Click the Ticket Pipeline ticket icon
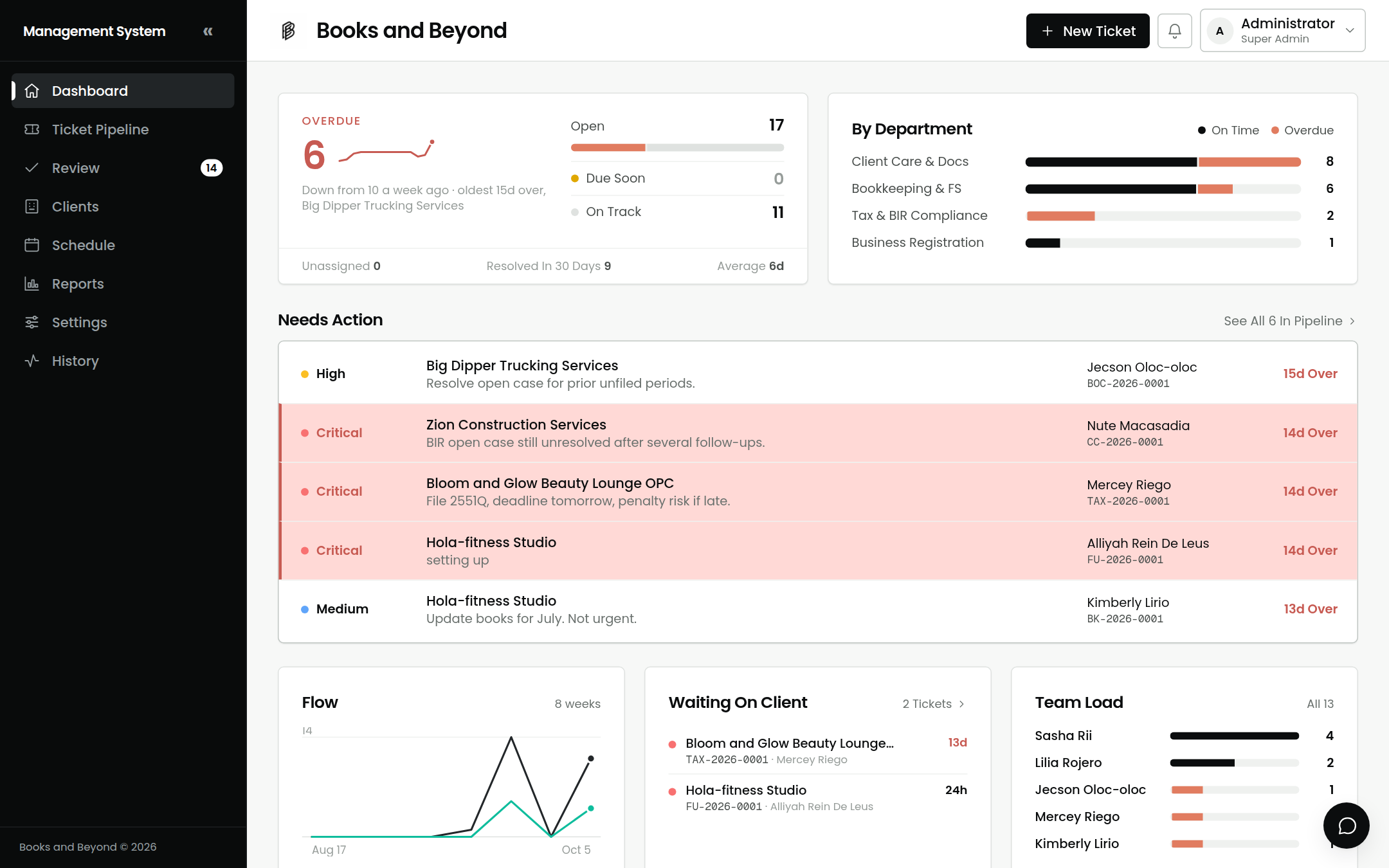 coord(32,129)
